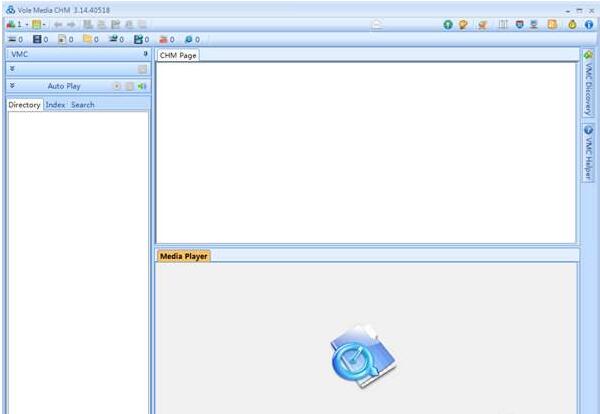
Task: Click the orange book icon in top toolbar
Action: pos(553,24)
